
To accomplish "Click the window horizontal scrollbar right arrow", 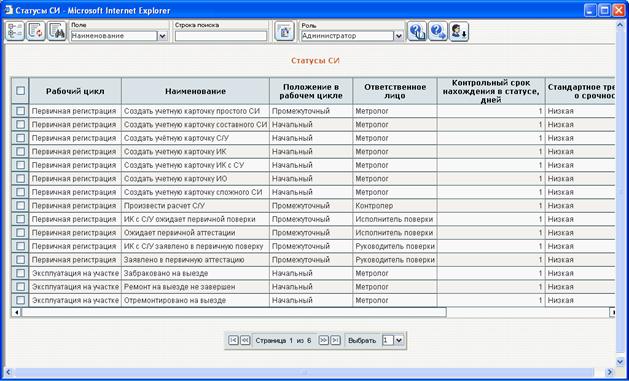I will (x=610, y=372).
